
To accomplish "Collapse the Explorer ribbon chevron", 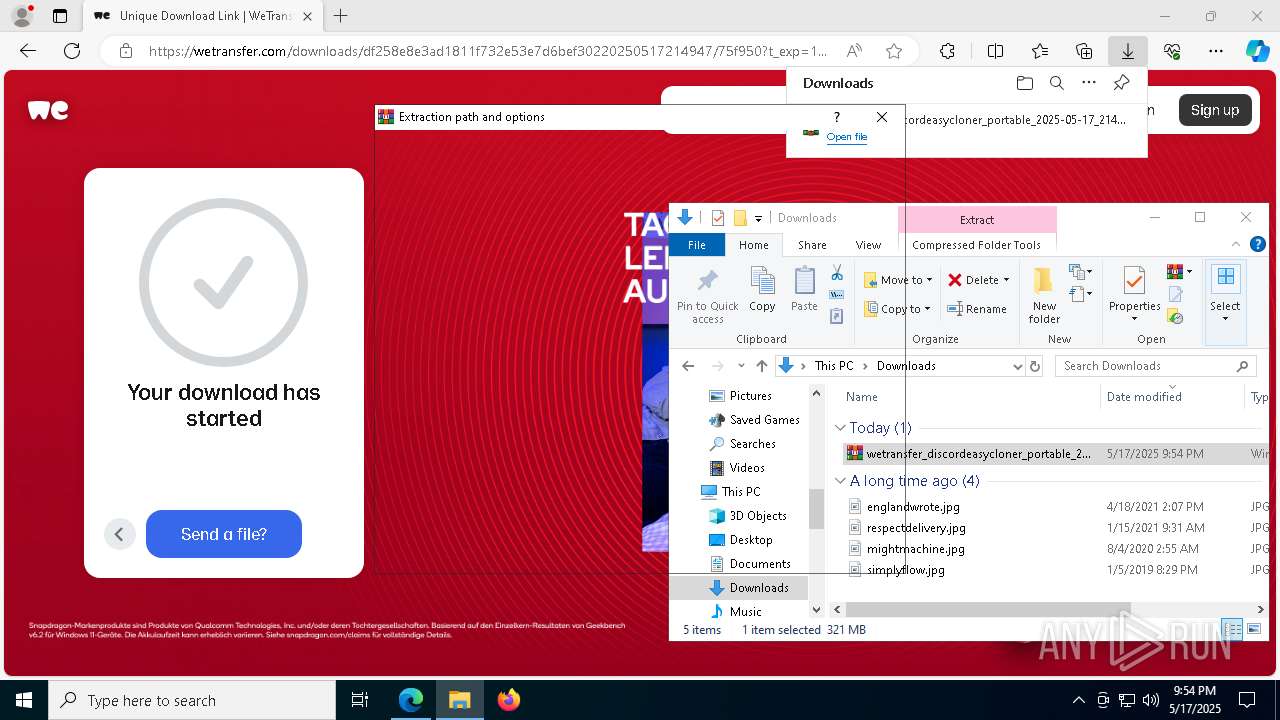I will pos(1236,244).
